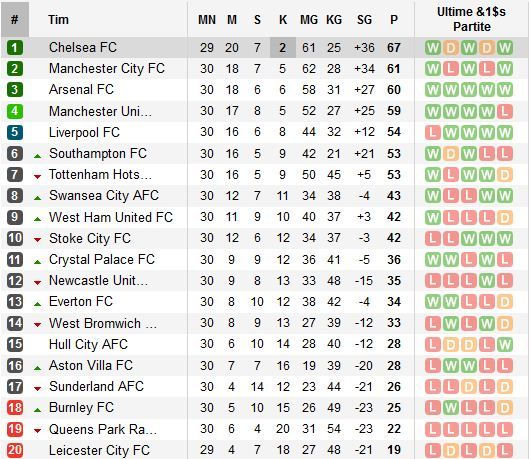The width and height of the screenshot is (529, 459).
Task: Open the Manchester City FC team link
Action: point(107,68)
